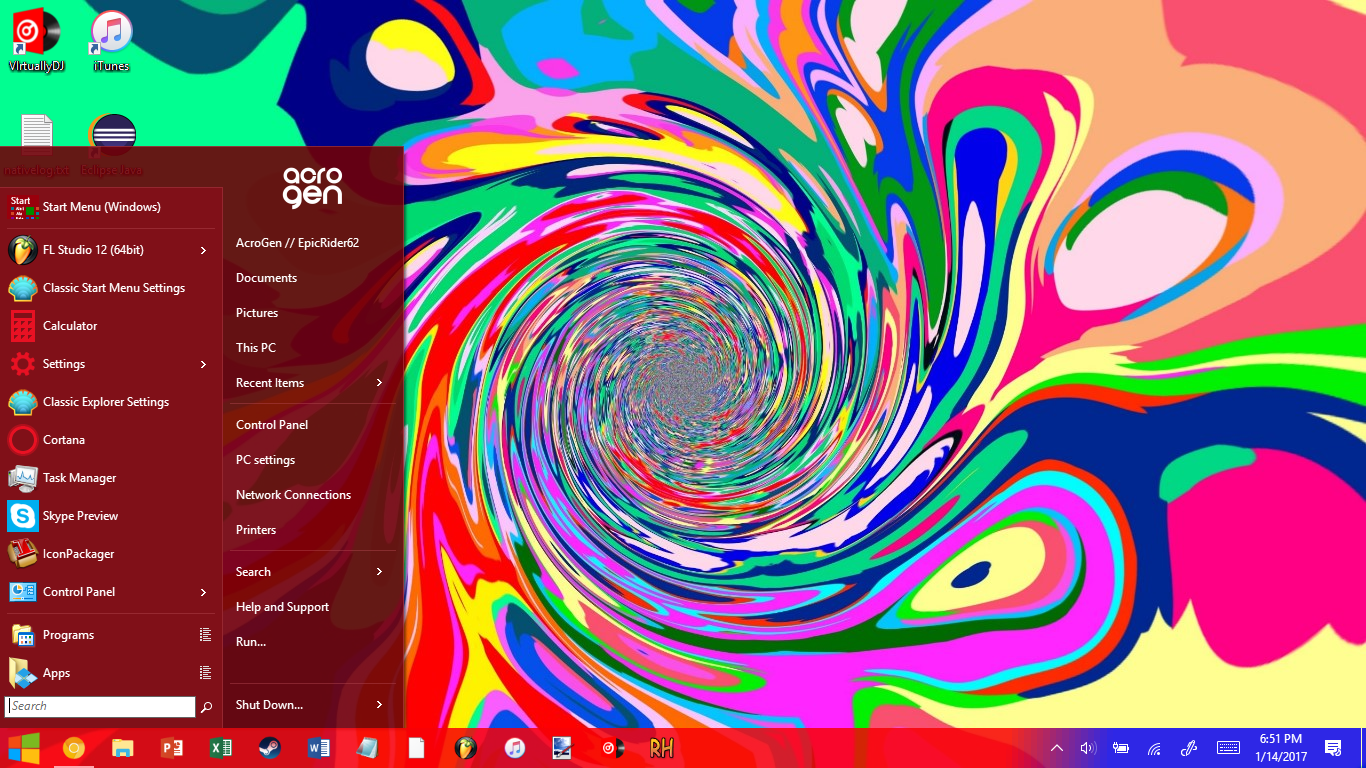Launch Skype Preview
Viewport: 1366px width, 768px height.
click(x=110, y=516)
